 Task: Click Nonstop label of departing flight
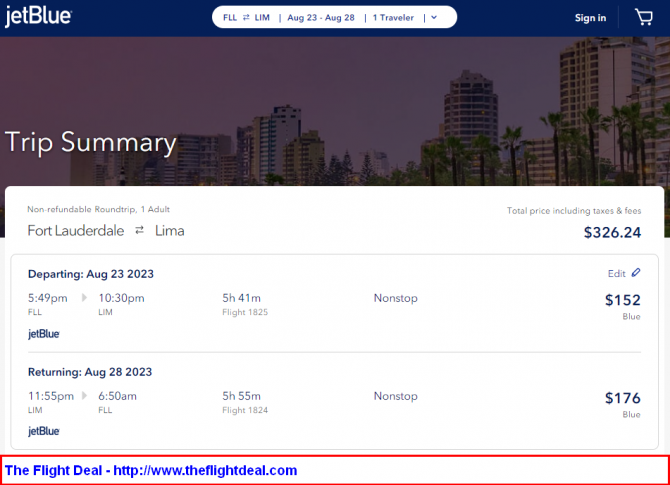point(396,298)
